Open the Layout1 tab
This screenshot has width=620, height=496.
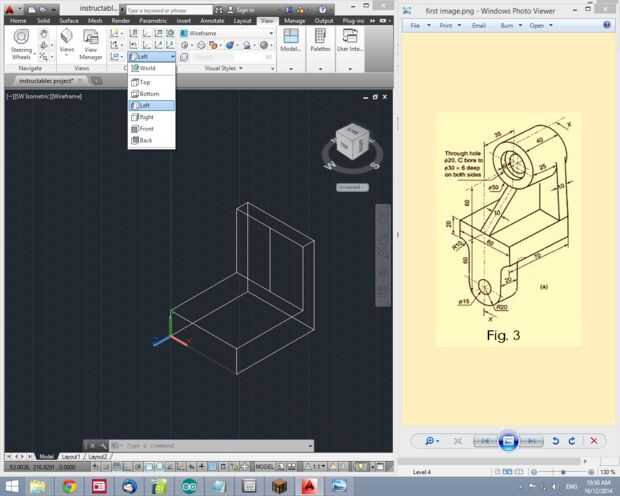pos(71,456)
